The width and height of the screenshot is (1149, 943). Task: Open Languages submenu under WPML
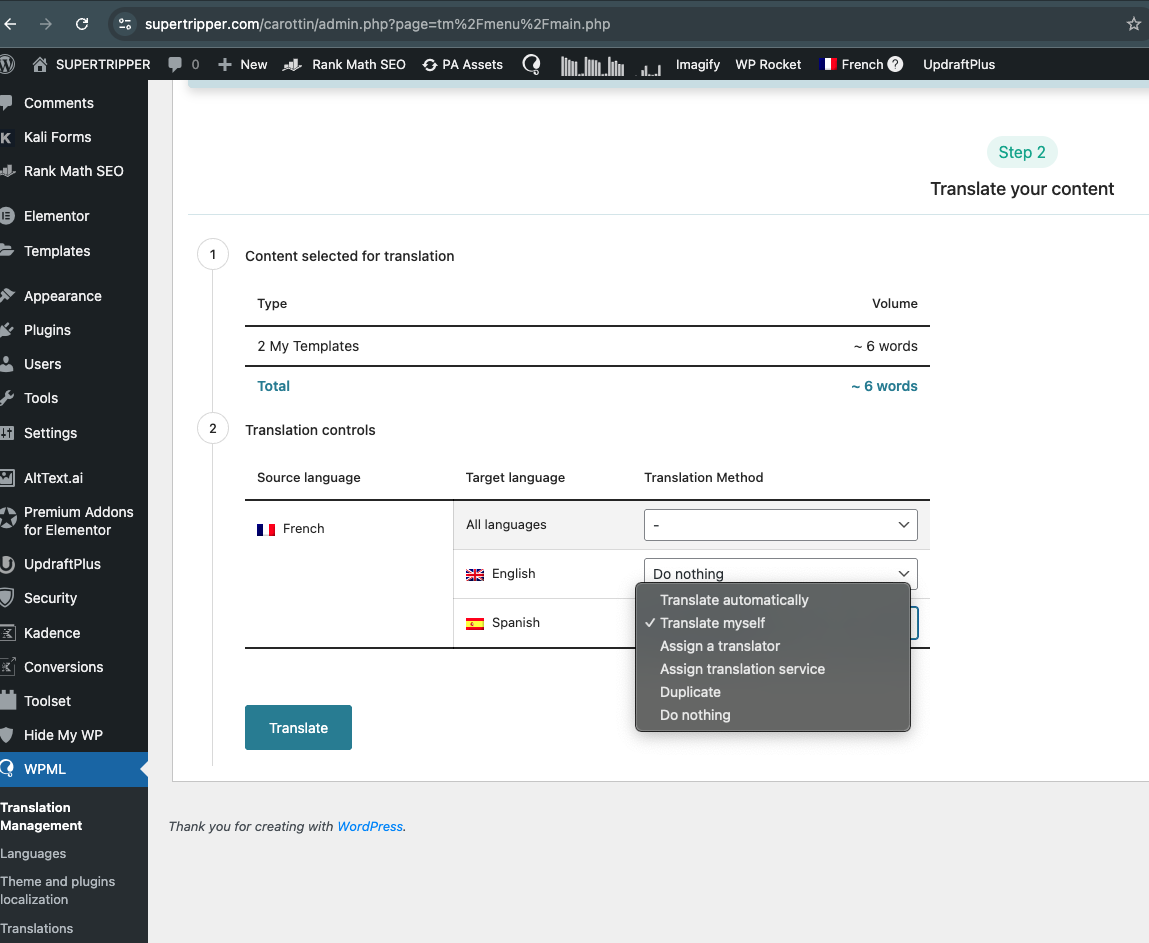pos(33,854)
